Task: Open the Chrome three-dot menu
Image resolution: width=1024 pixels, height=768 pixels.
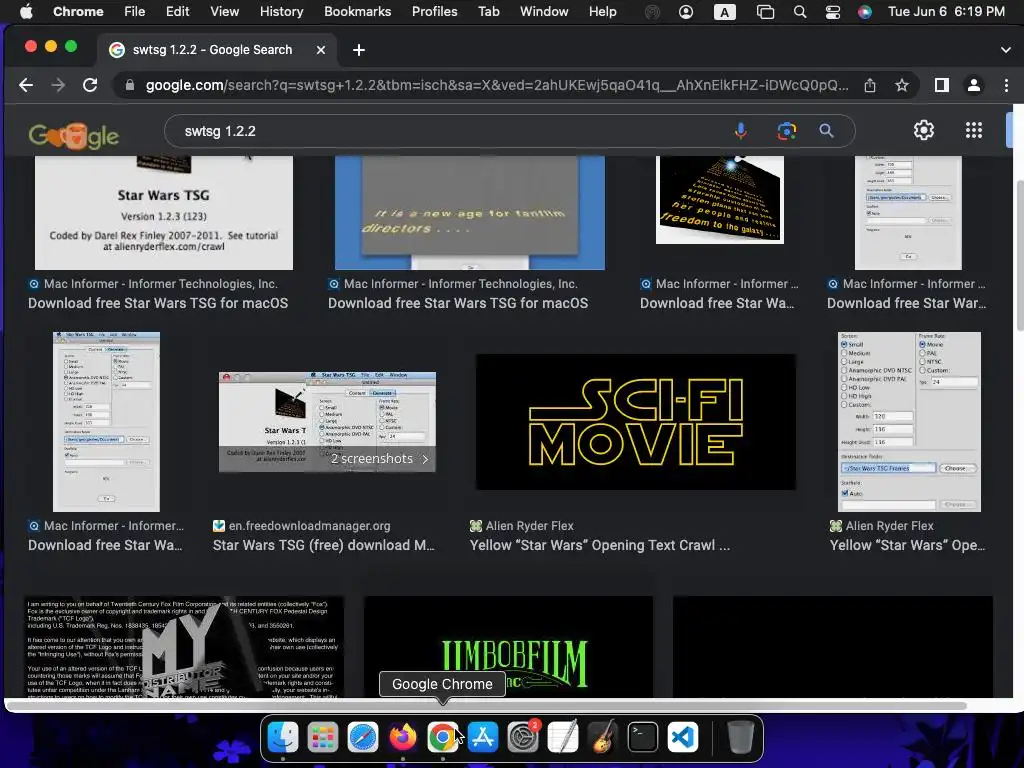Action: [x=1006, y=85]
